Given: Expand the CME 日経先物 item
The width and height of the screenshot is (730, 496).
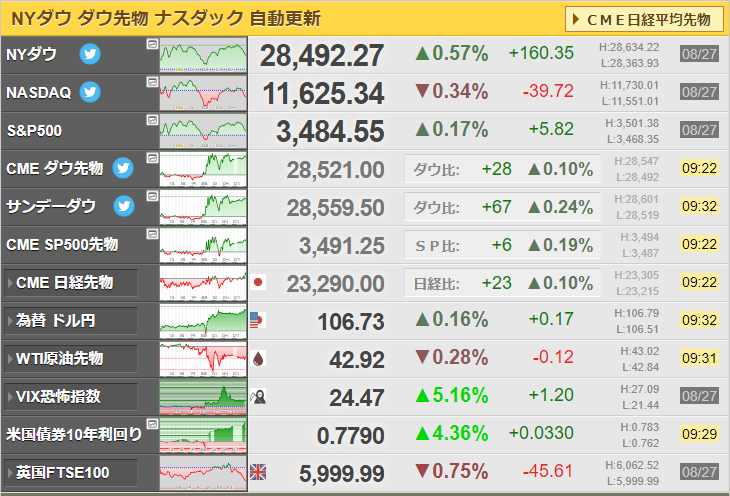Looking at the screenshot, I should click(71, 283).
